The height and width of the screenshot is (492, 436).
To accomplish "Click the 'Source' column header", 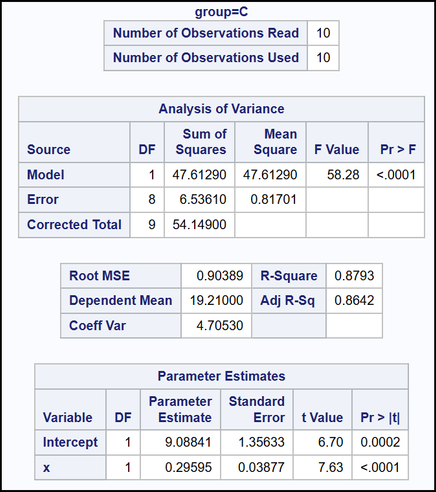I will [49, 149].
